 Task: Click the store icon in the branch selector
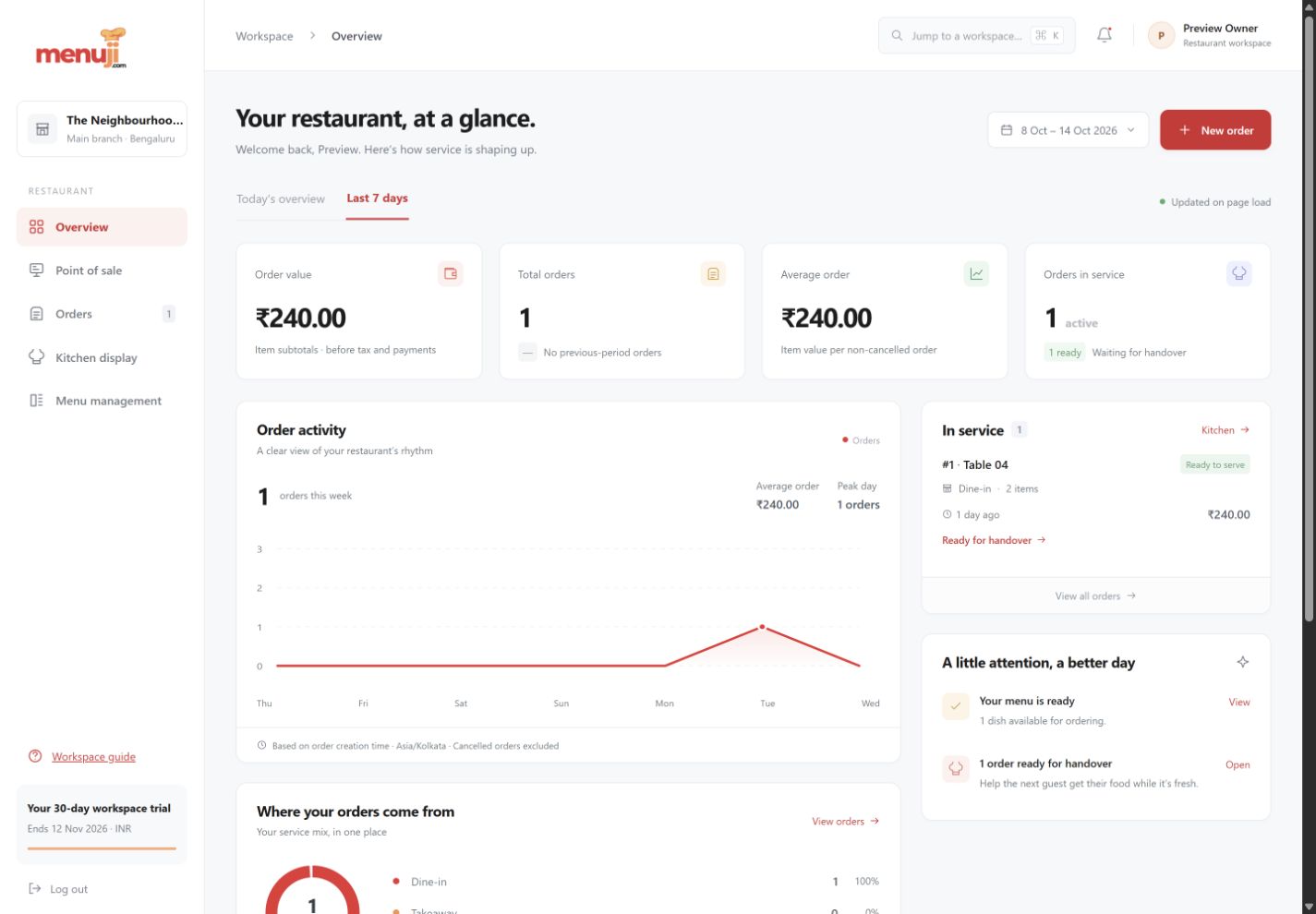[42, 129]
